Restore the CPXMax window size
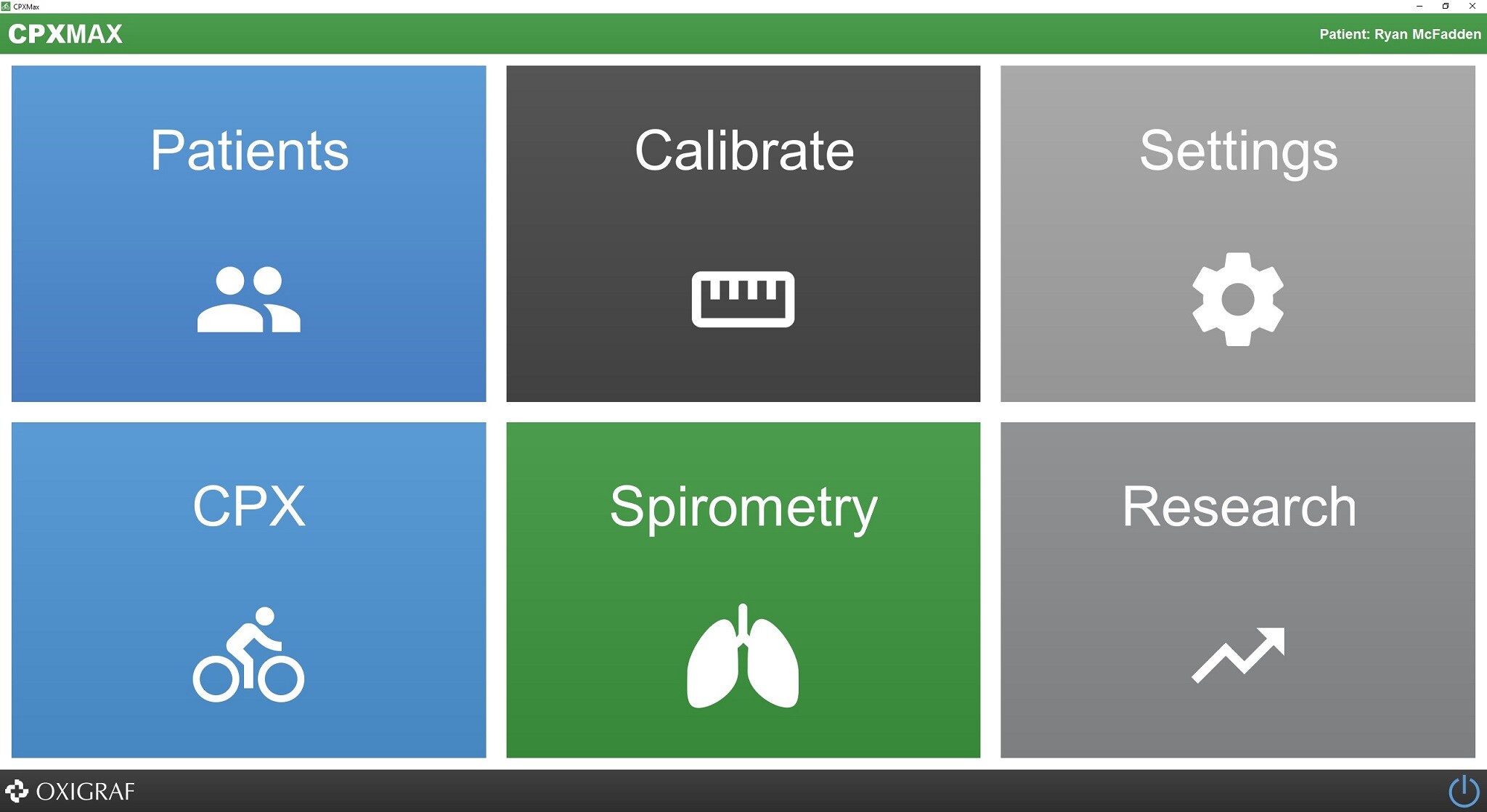The width and height of the screenshot is (1487, 812). [1446, 6]
